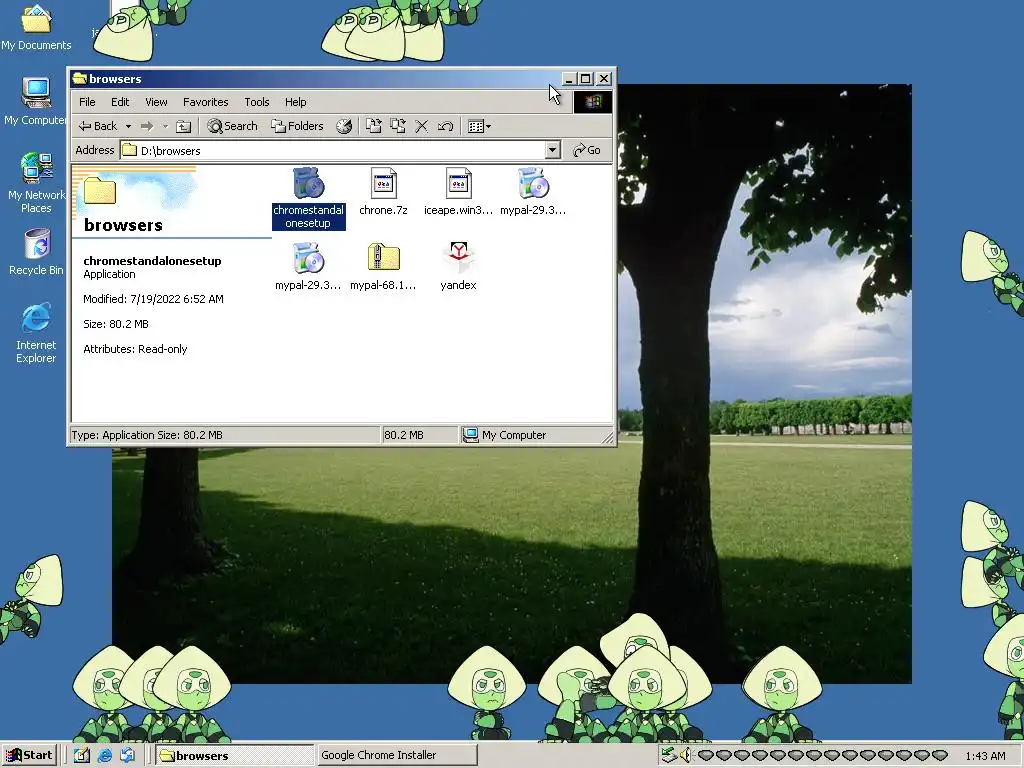Expand the Back history dropdown arrow

pyautogui.click(x=129, y=126)
